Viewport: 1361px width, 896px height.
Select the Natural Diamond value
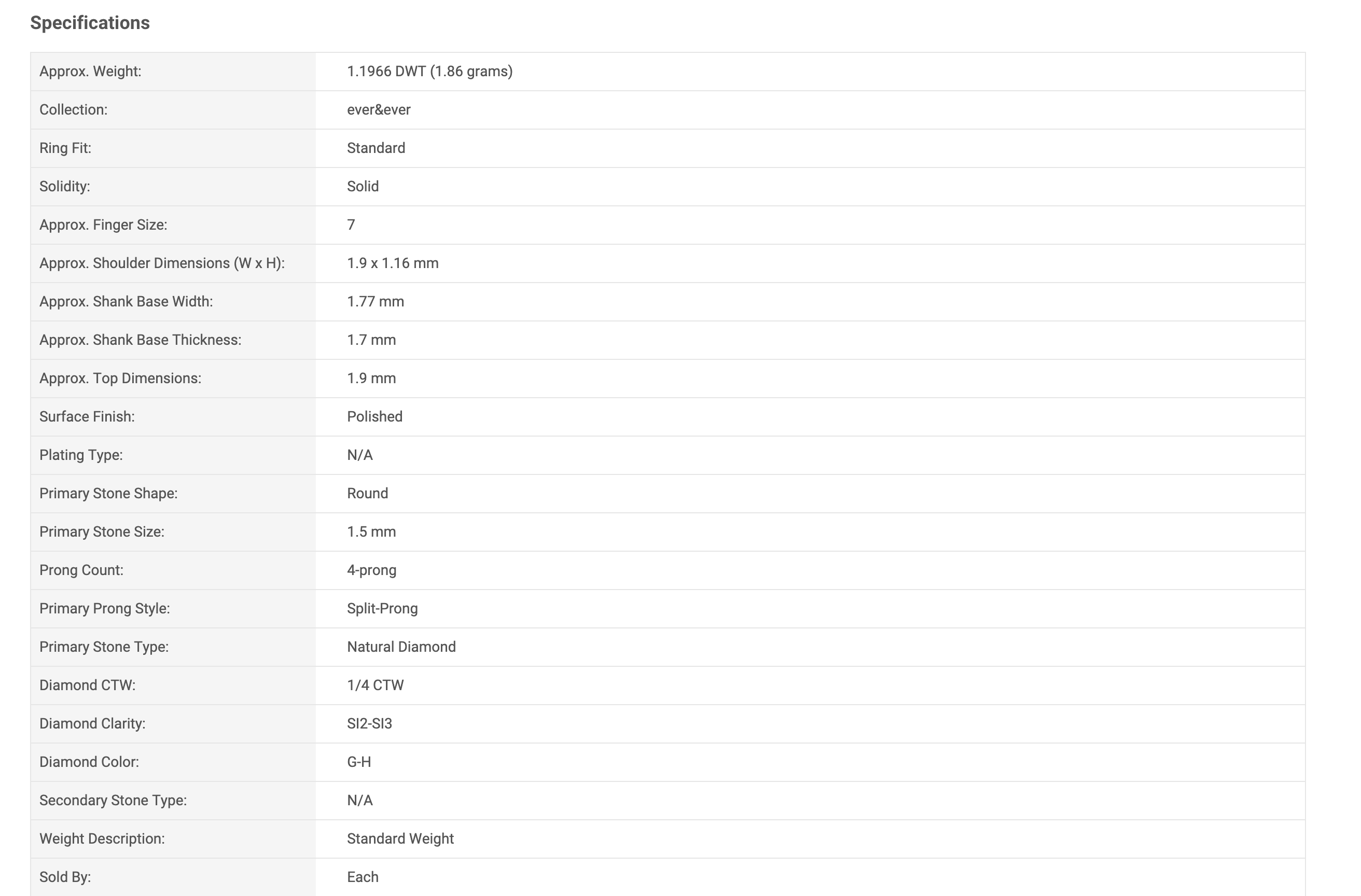401,647
